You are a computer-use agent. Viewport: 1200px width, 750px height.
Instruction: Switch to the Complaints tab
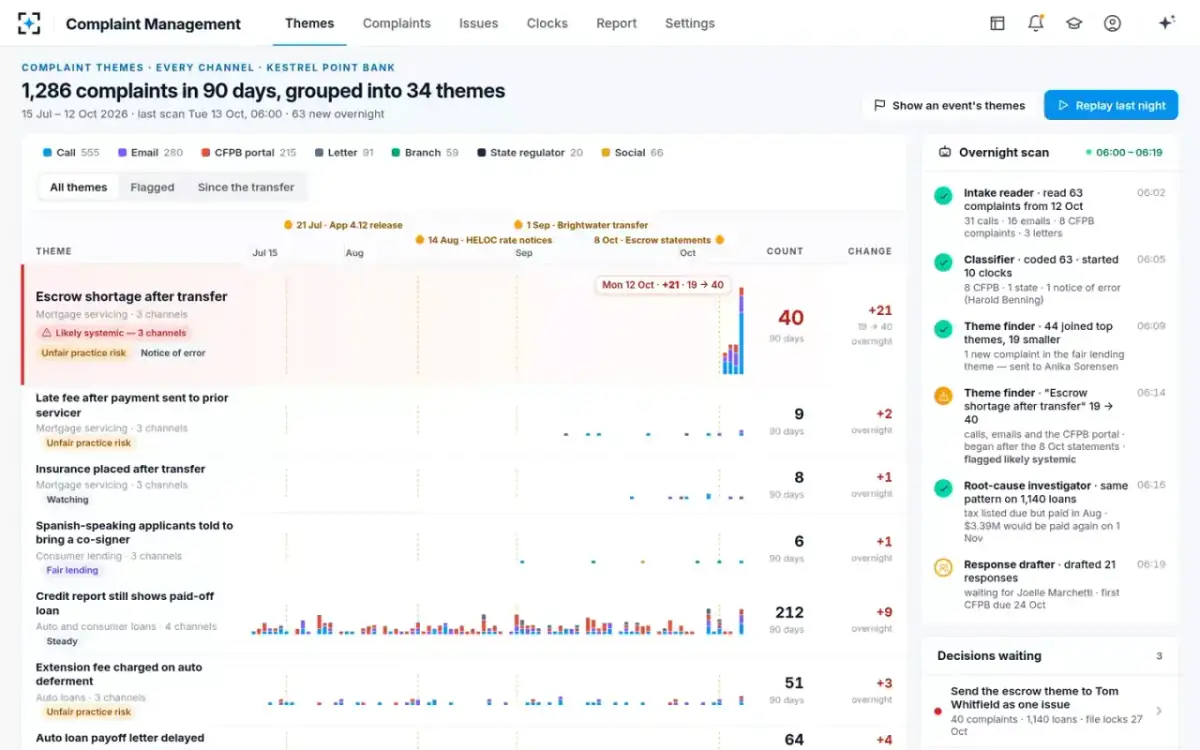tap(396, 23)
